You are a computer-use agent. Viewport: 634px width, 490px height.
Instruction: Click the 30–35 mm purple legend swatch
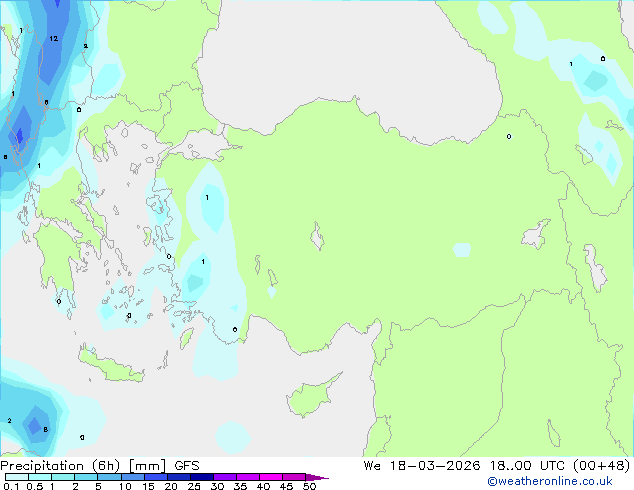(x=225, y=477)
